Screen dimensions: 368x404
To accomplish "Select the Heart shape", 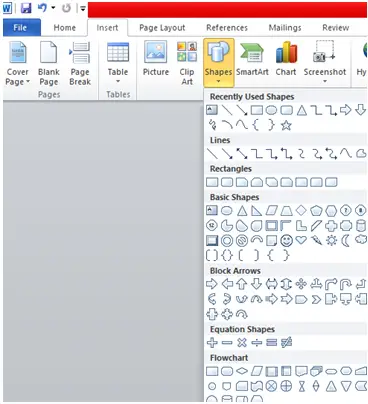I will [x=301, y=240].
